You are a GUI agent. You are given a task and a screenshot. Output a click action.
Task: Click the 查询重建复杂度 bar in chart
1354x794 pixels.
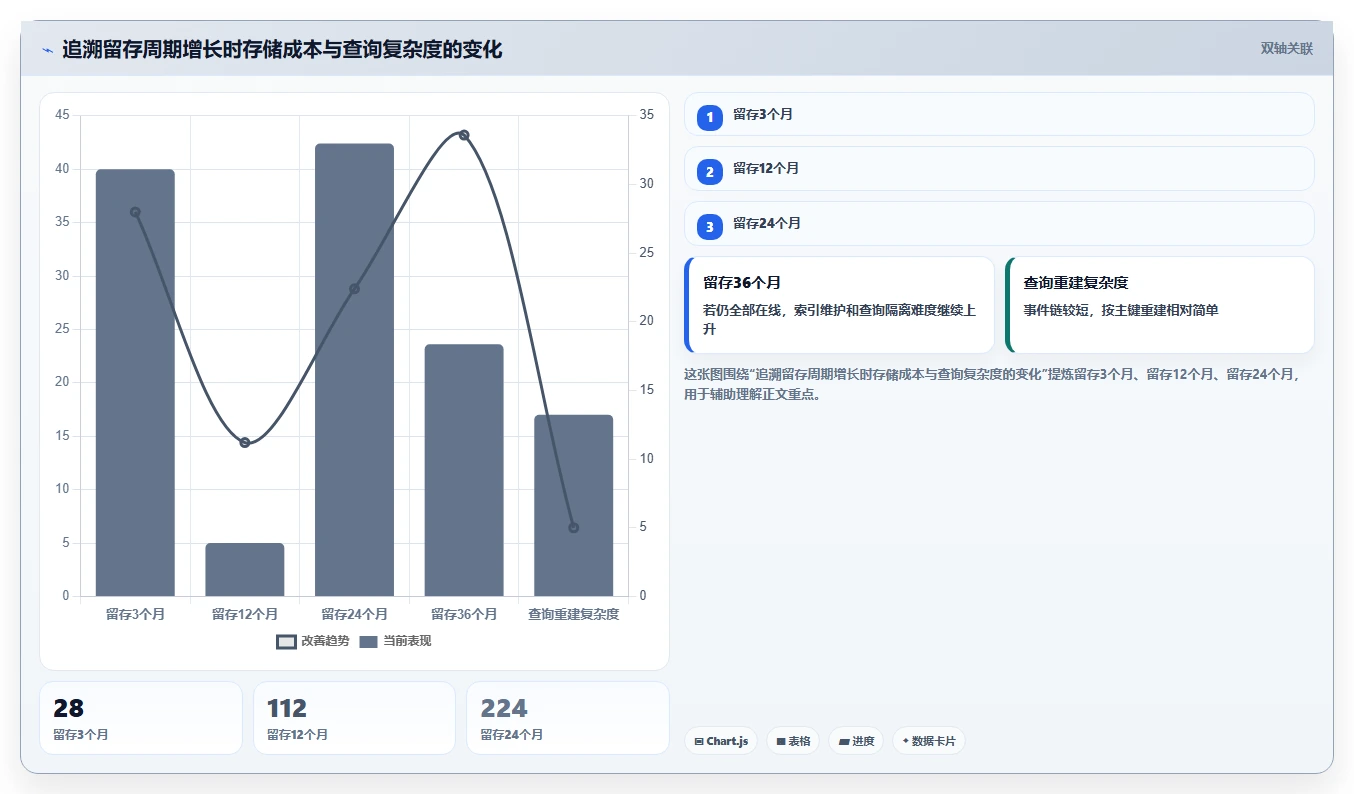pyautogui.click(x=574, y=506)
